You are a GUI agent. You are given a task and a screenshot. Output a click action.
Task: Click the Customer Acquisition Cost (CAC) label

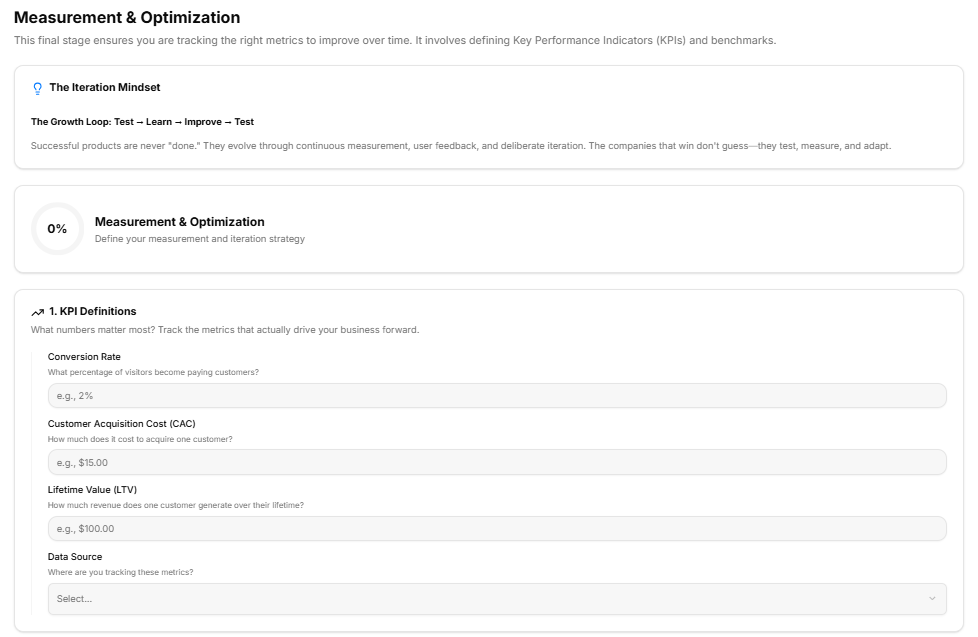(122, 424)
